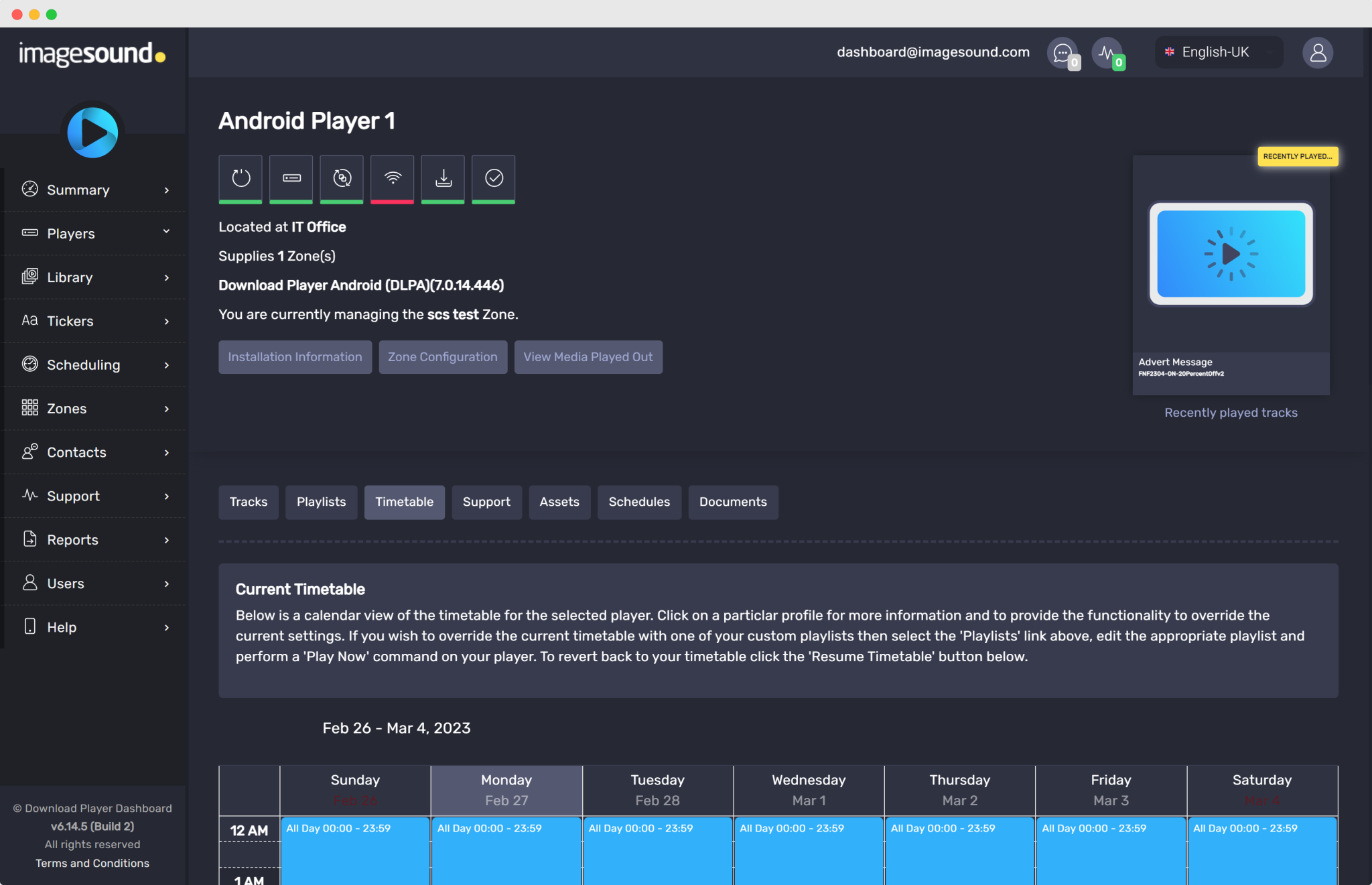Screen dimensions: 1372x885
Task: Click the player device status icon
Action: (291, 178)
